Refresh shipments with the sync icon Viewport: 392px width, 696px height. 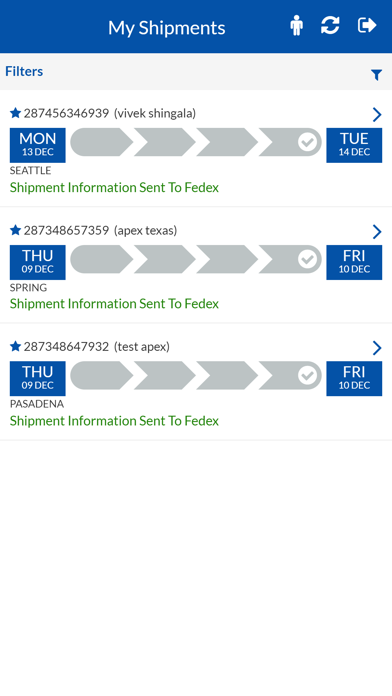330,25
